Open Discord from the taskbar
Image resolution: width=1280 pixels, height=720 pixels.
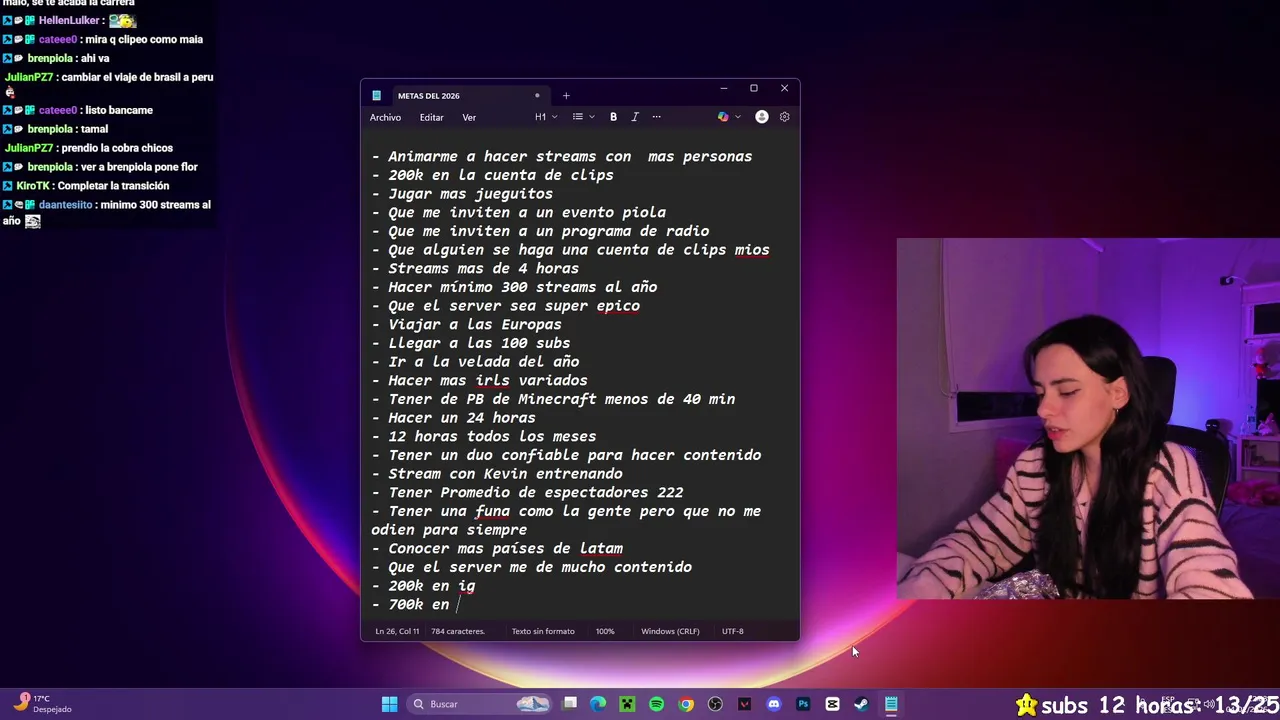coord(773,704)
